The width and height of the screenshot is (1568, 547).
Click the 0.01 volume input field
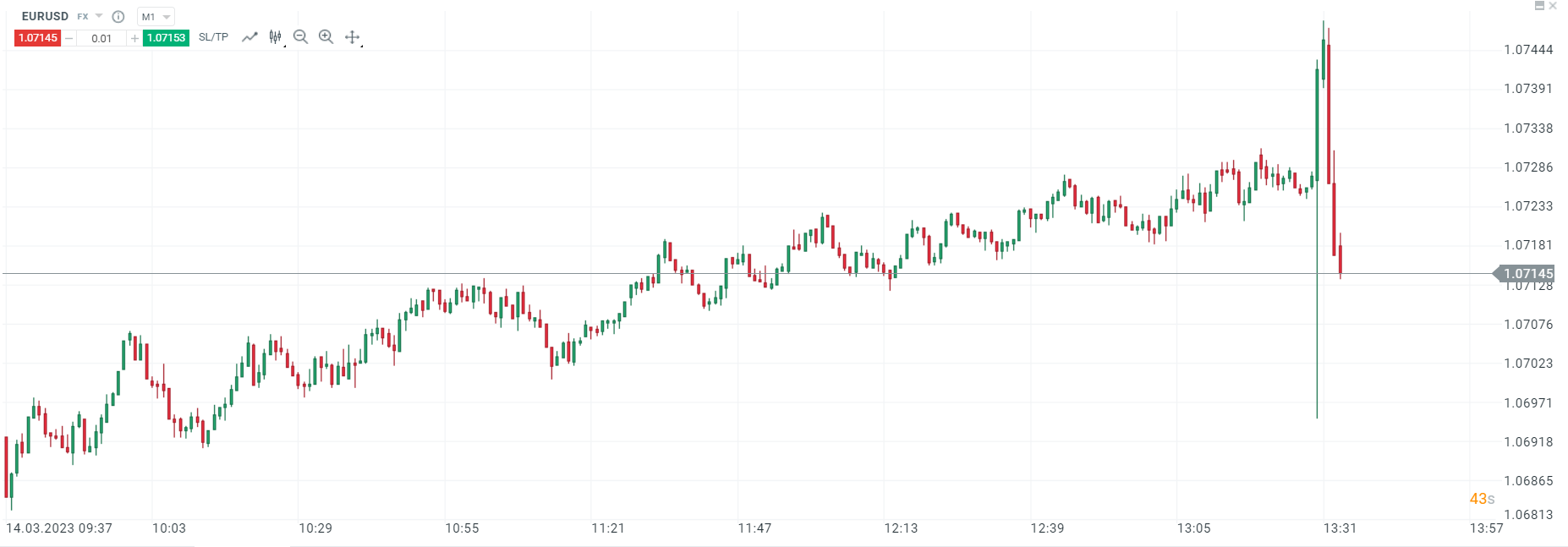[101, 38]
